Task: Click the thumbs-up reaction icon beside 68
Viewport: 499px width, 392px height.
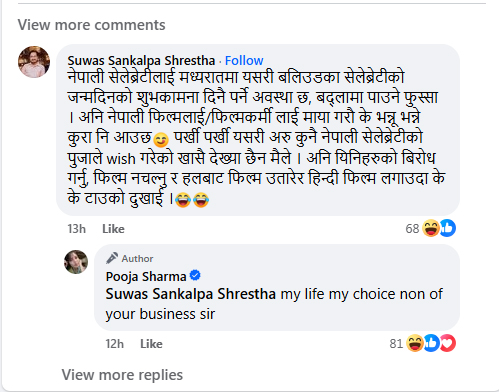Action: tap(448, 228)
